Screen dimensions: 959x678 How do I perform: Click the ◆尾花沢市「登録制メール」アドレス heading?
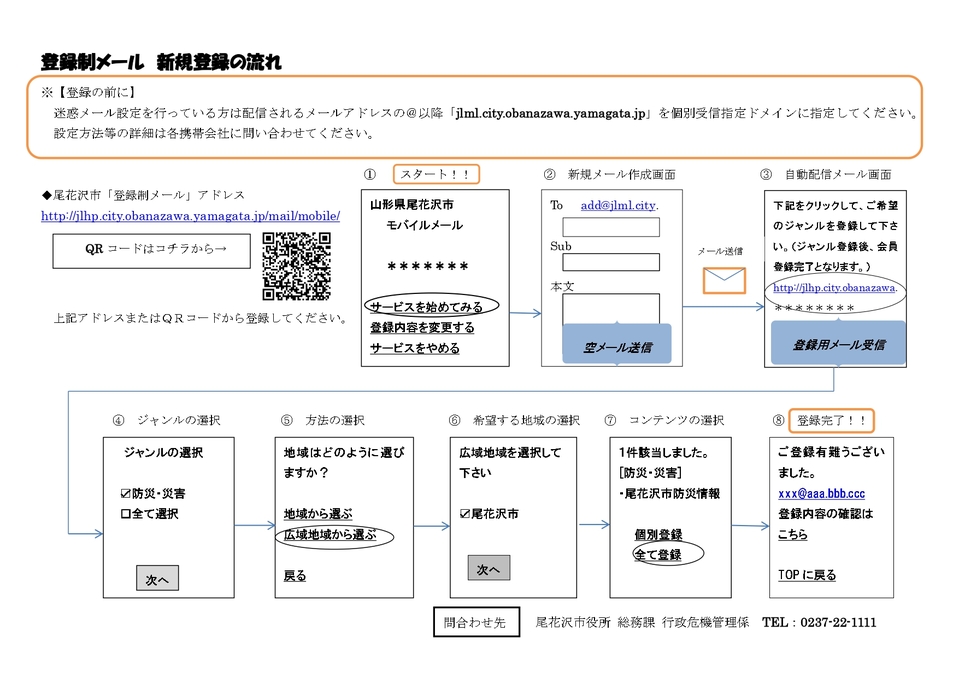pos(143,195)
